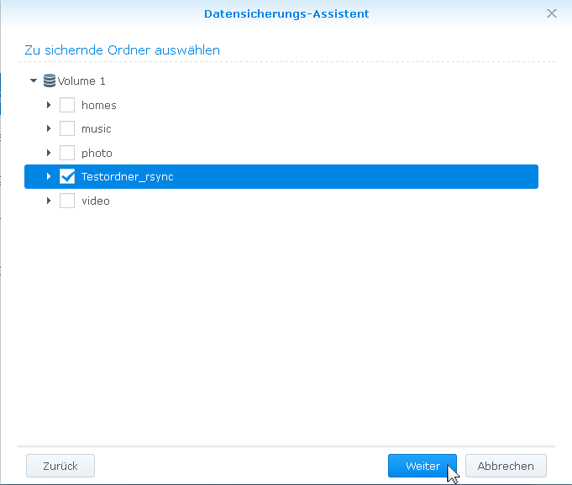Tick the photo folder checkbox

click(x=67, y=153)
